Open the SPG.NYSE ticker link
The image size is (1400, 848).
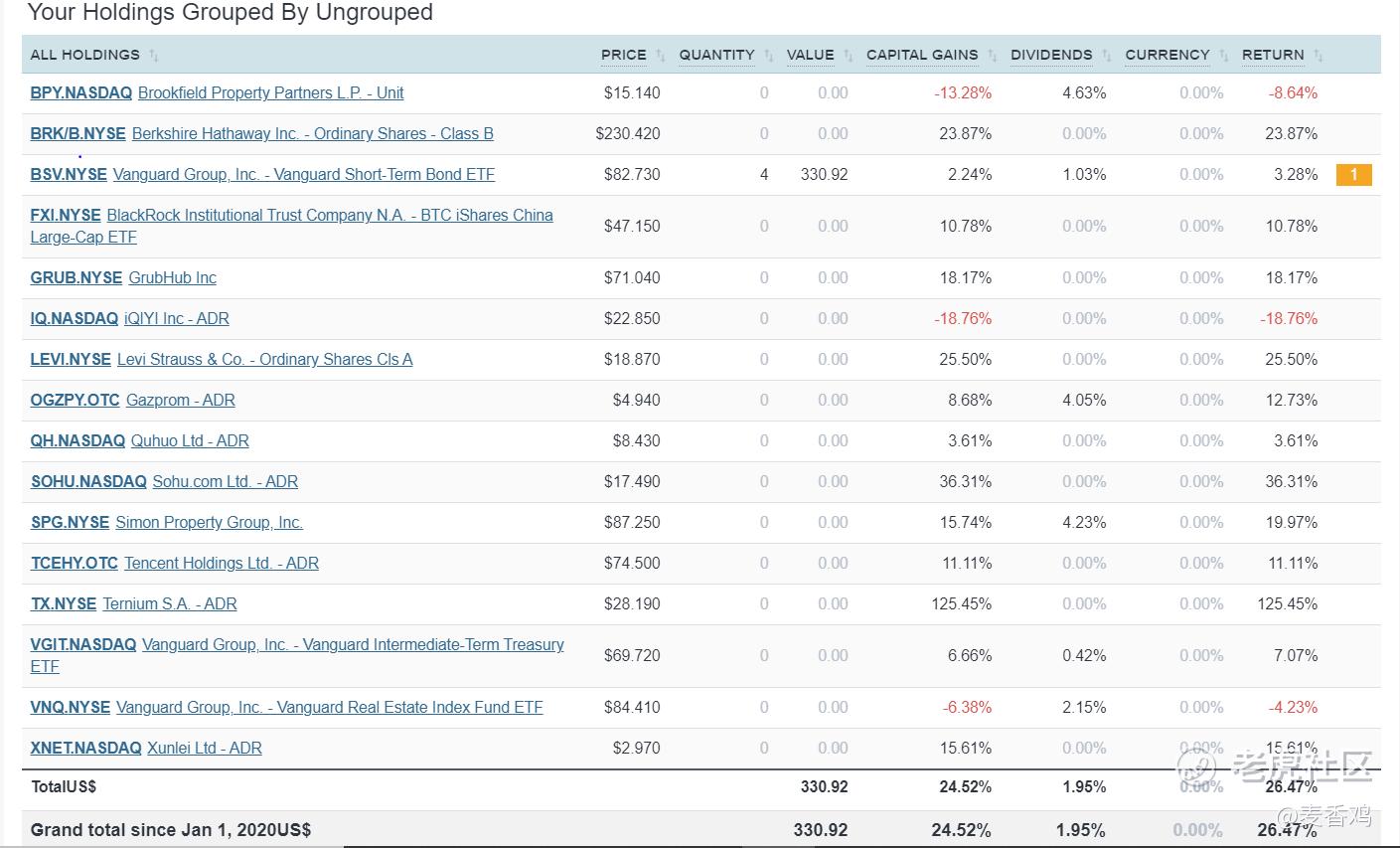point(70,522)
